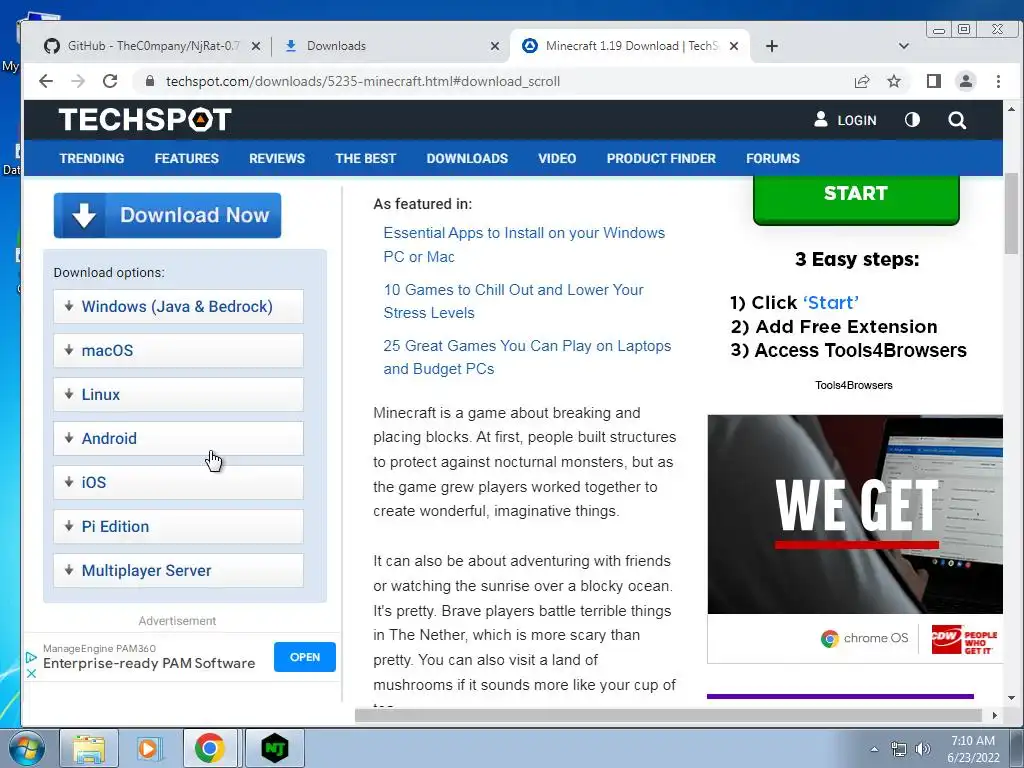Click the TechSpot logo
Screen dimensions: 1024x768
(145, 120)
